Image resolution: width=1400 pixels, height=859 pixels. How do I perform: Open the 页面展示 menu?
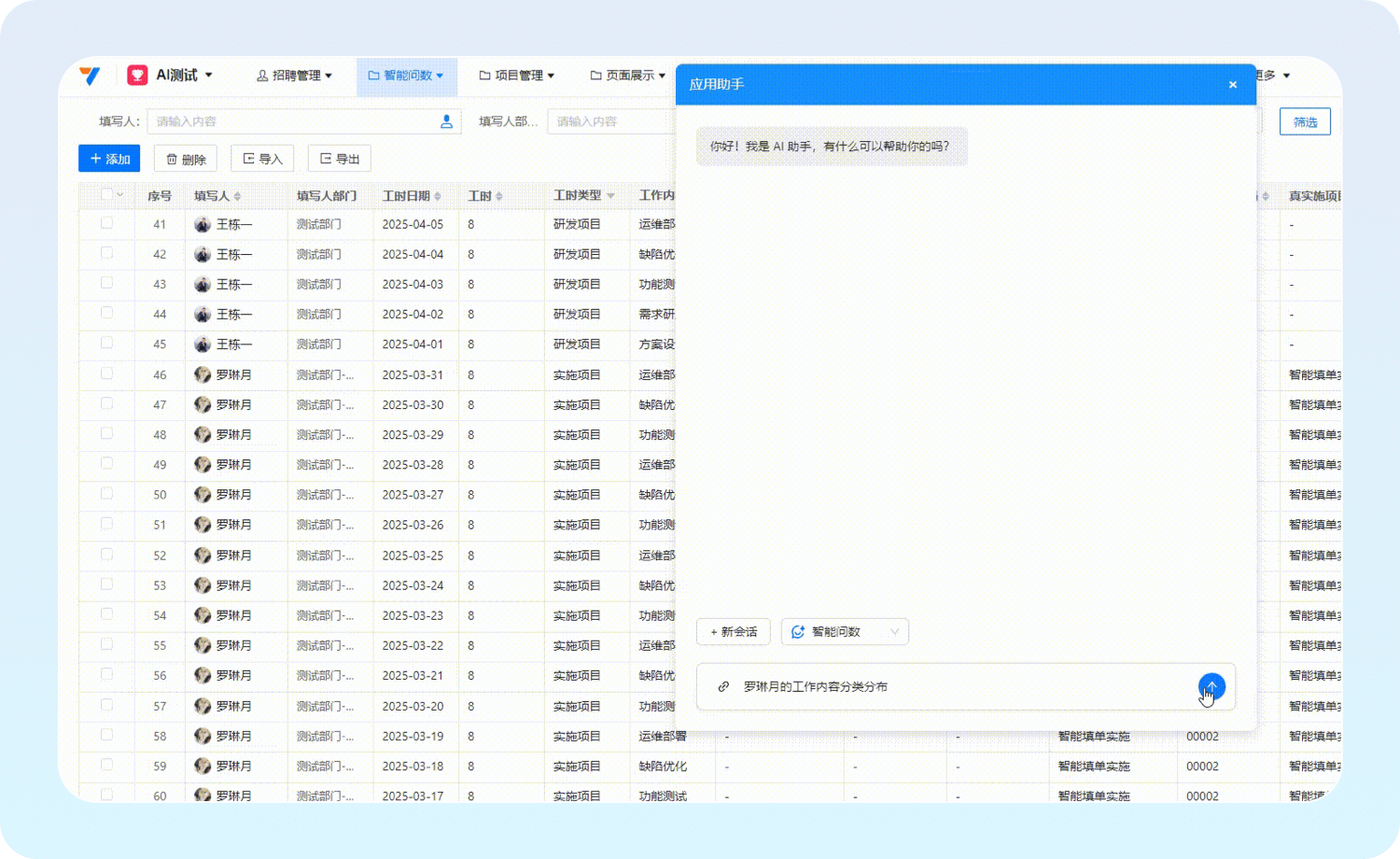628,76
